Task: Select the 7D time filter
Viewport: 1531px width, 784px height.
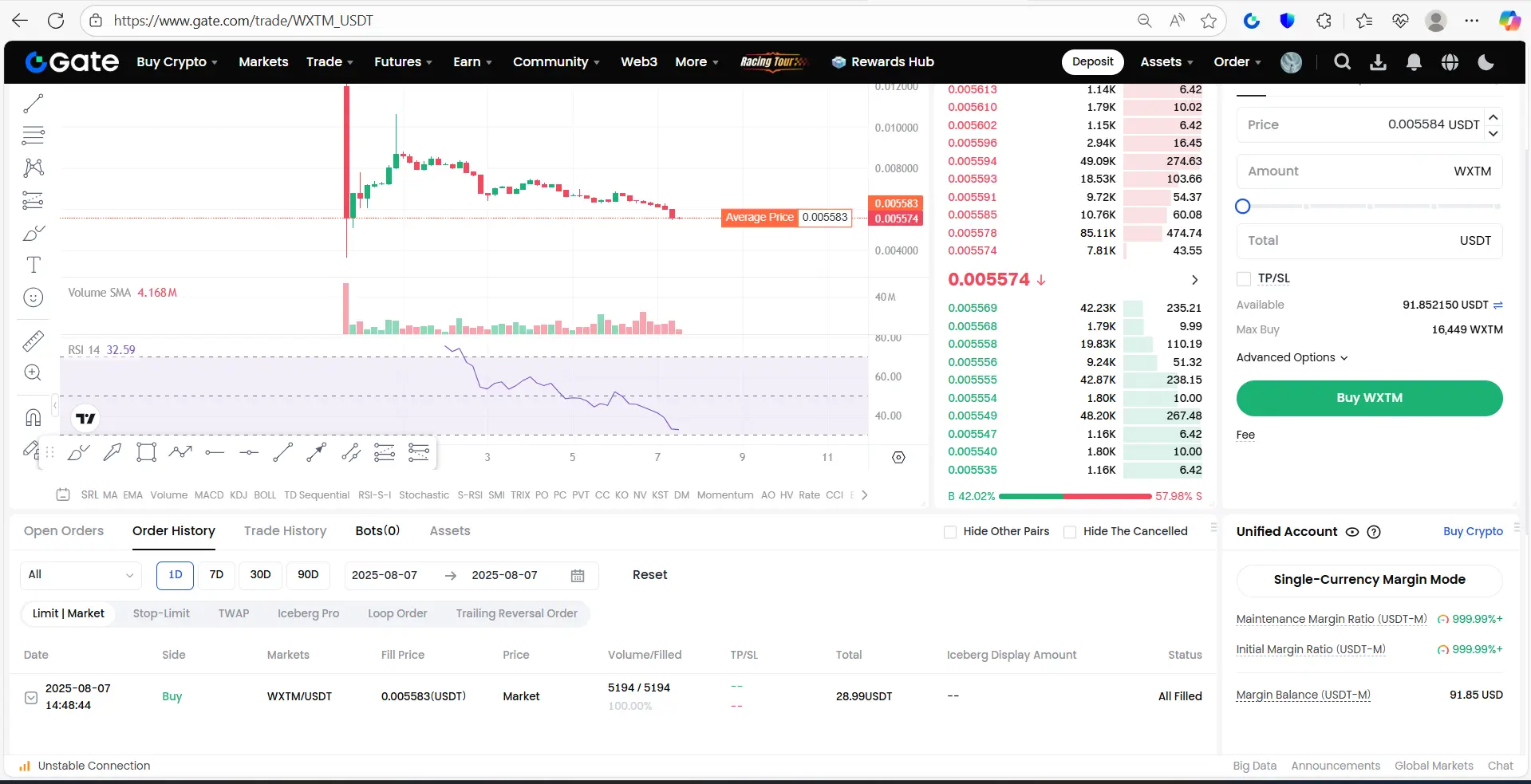Action: click(x=216, y=575)
